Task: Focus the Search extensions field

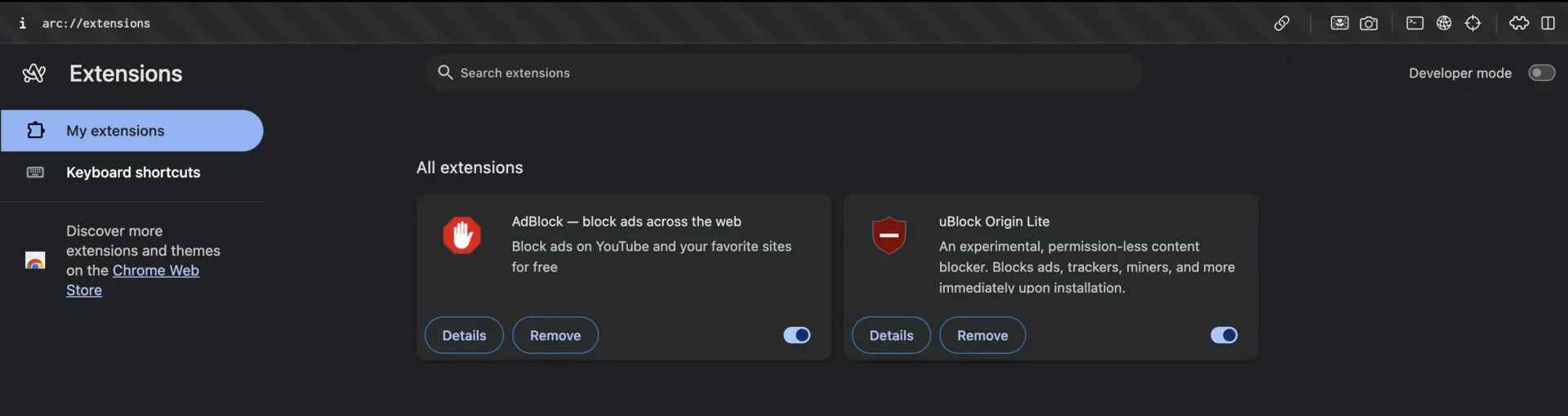Action: [783, 73]
